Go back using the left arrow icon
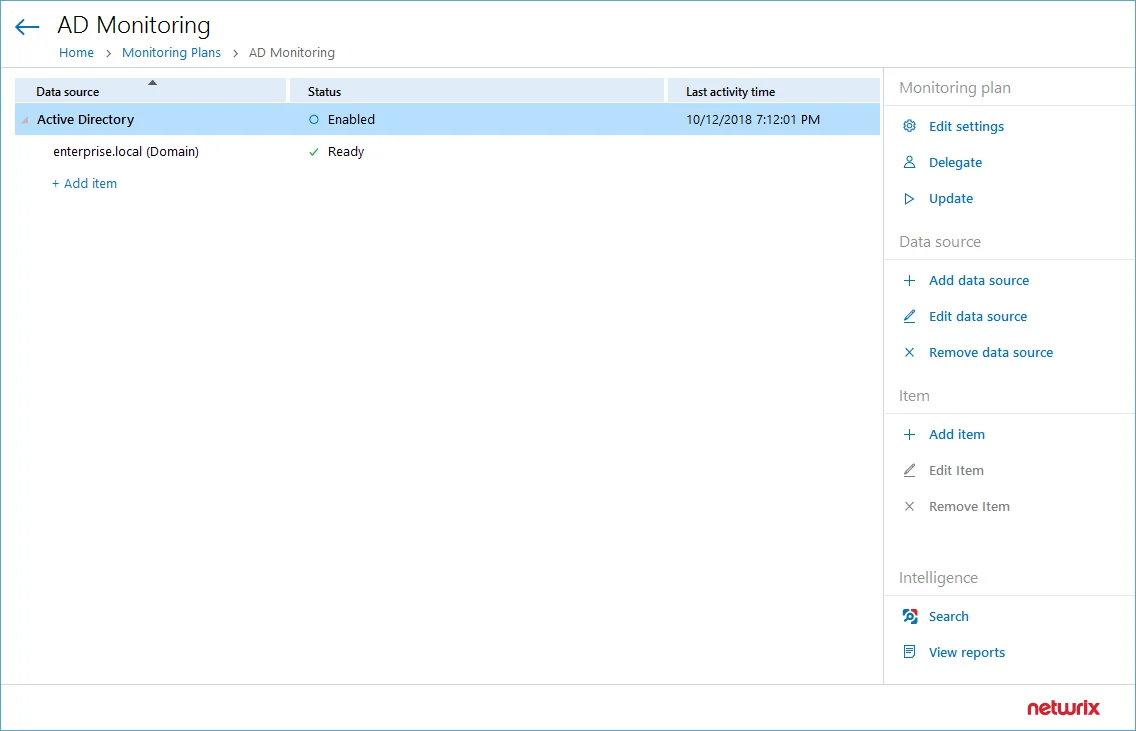The image size is (1136, 731). (27, 28)
